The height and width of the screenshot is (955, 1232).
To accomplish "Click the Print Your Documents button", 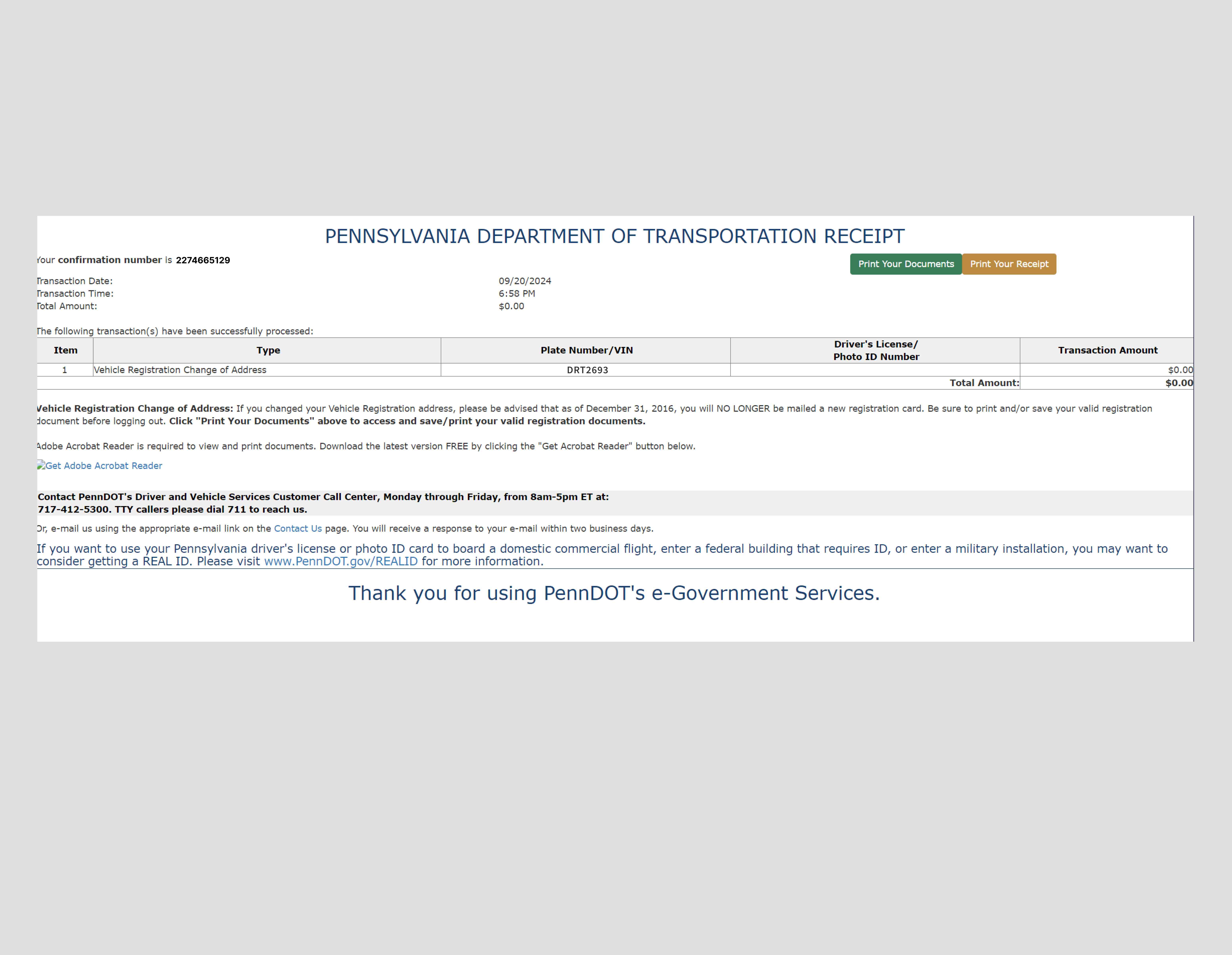I will coord(906,264).
